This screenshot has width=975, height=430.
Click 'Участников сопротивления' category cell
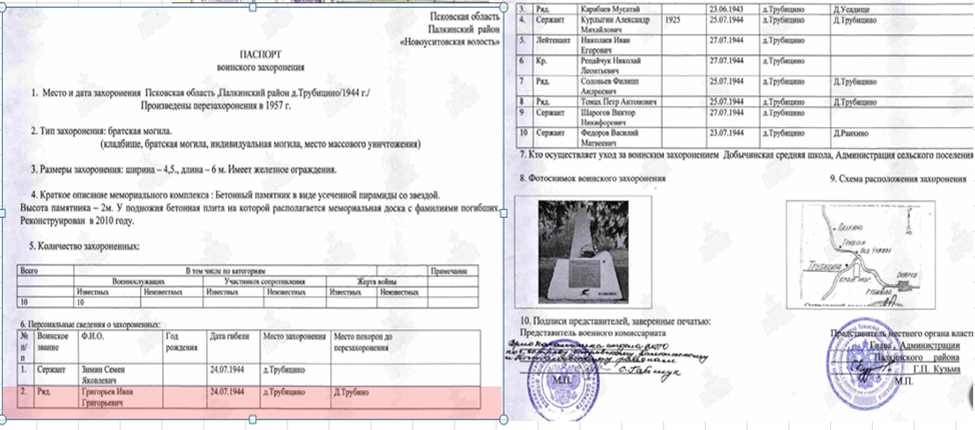pos(264,281)
